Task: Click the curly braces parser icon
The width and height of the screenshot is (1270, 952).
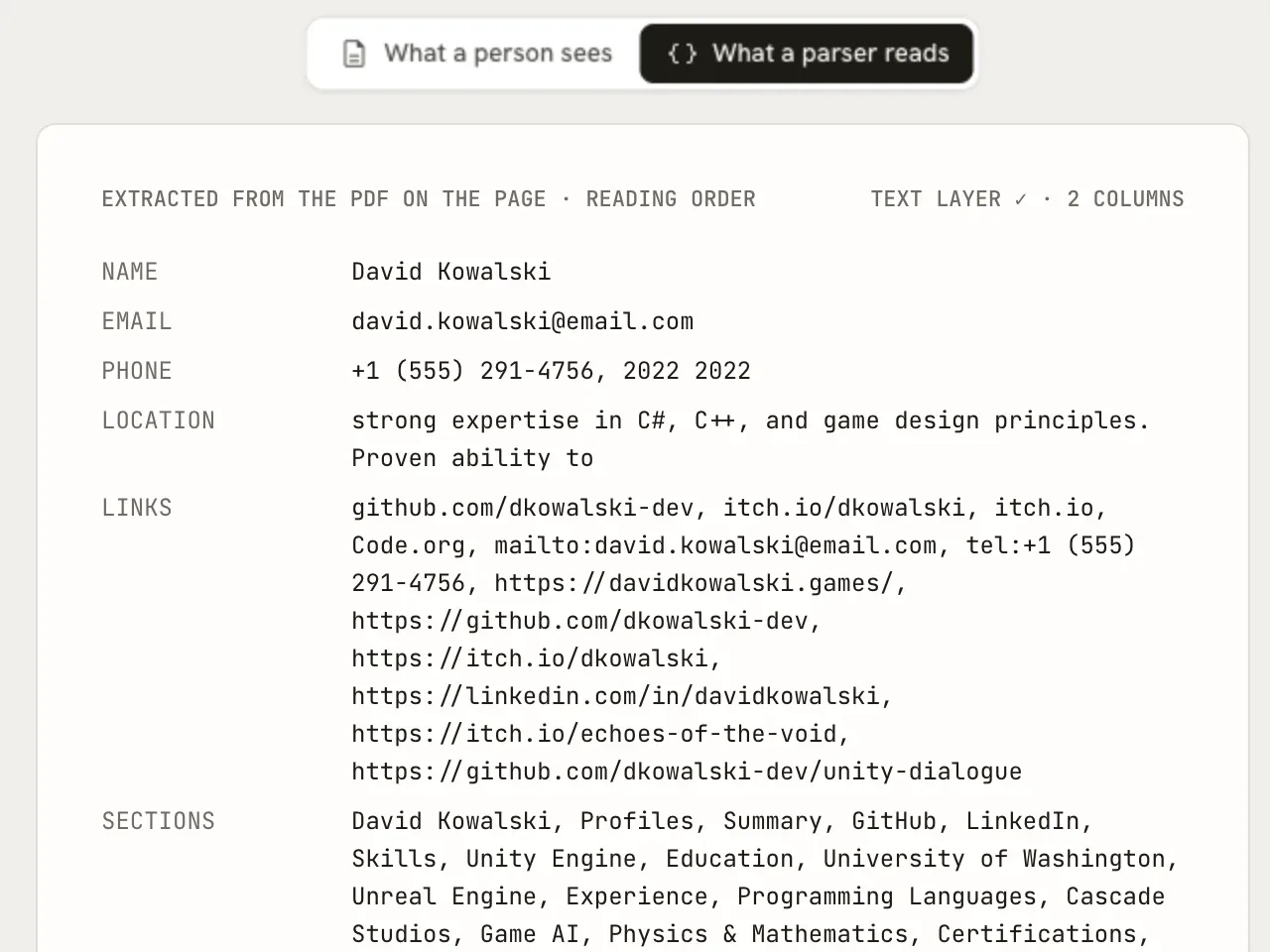Action: (683, 54)
